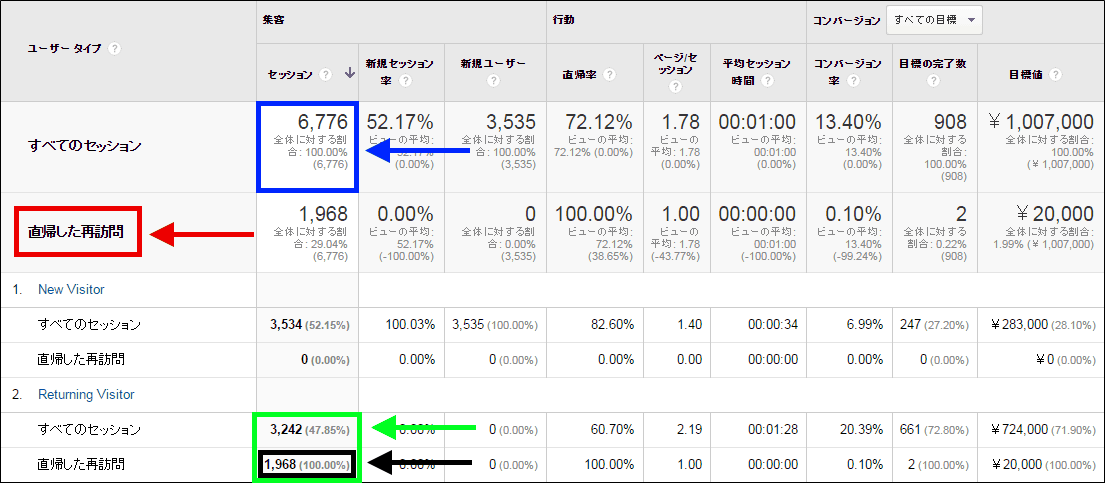Screen dimensions: 1105x483
Task: Open the セッション column help icon
Action: coord(326,74)
